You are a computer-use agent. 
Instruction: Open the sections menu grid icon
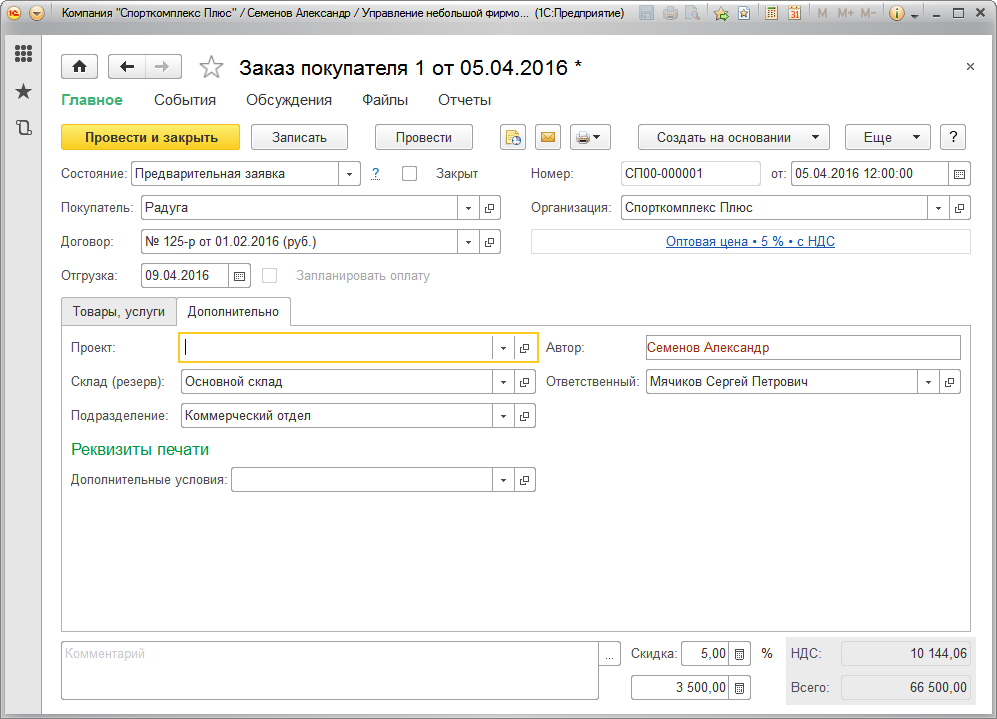pos(24,53)
